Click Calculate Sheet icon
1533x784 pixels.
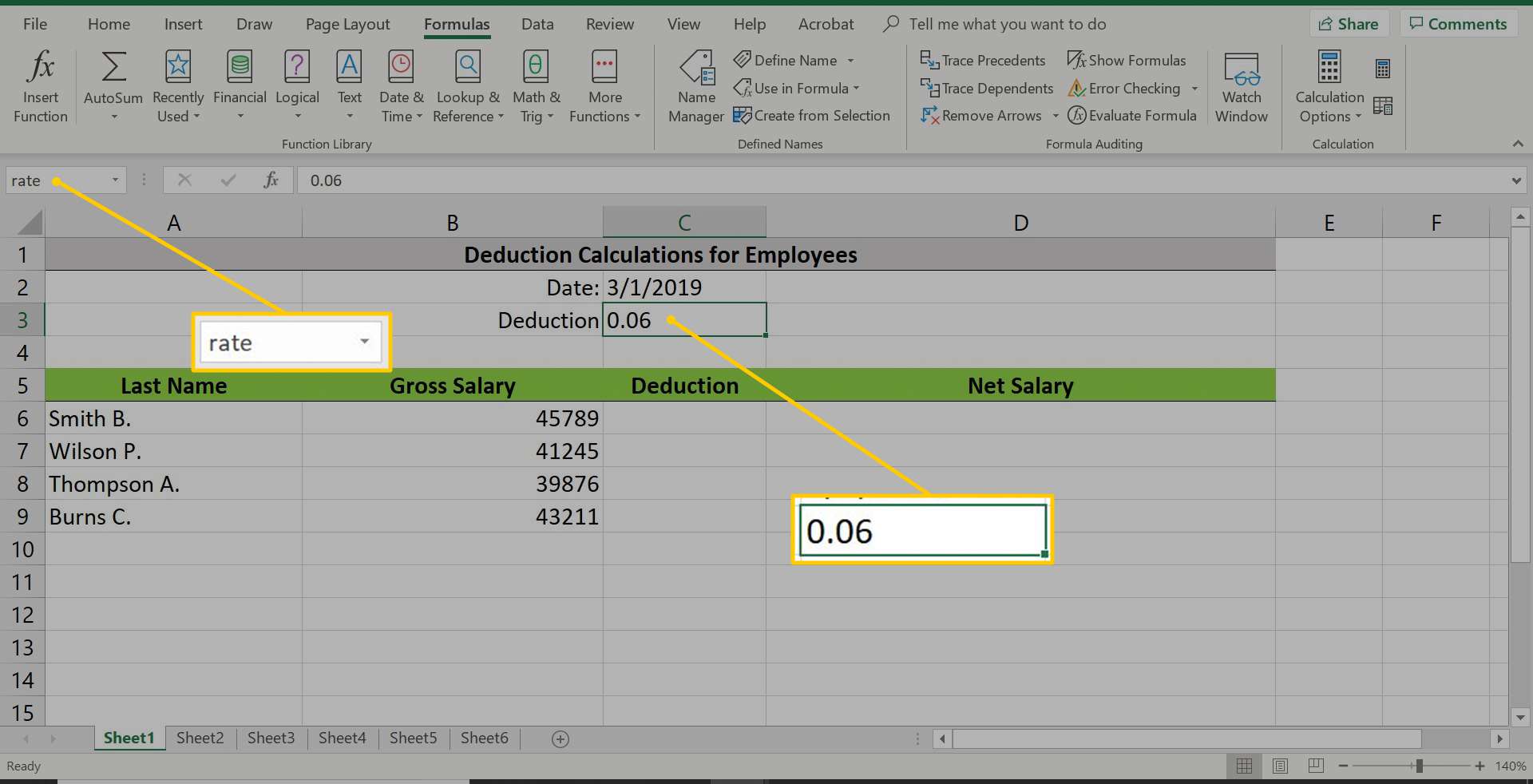[x=1383, y=105]
